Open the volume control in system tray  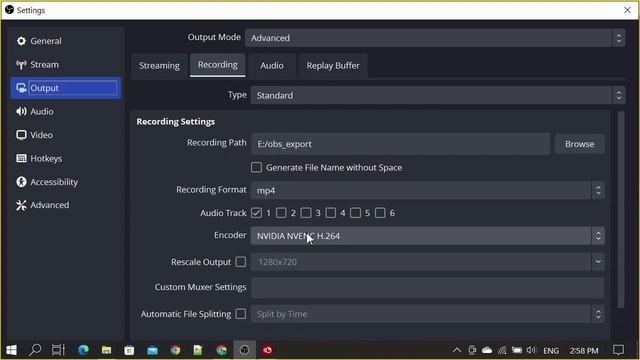point(531,350)
